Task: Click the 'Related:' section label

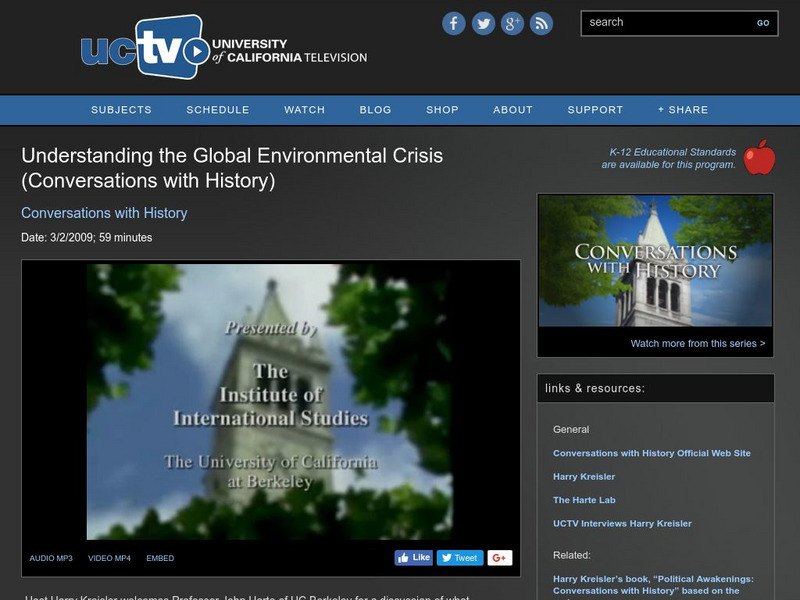Action: pos(572,555)
